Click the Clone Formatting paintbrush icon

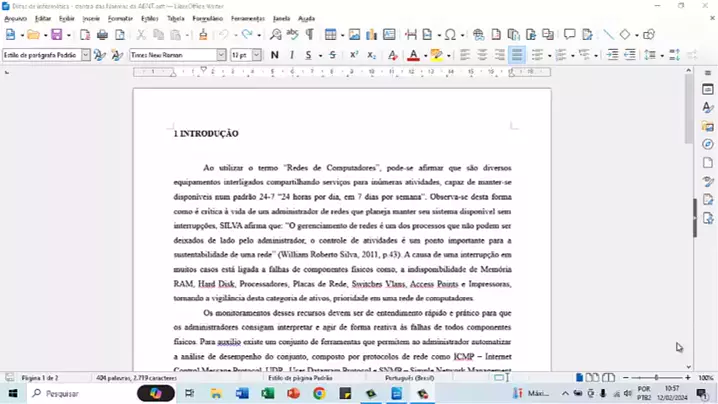point(203,35)
